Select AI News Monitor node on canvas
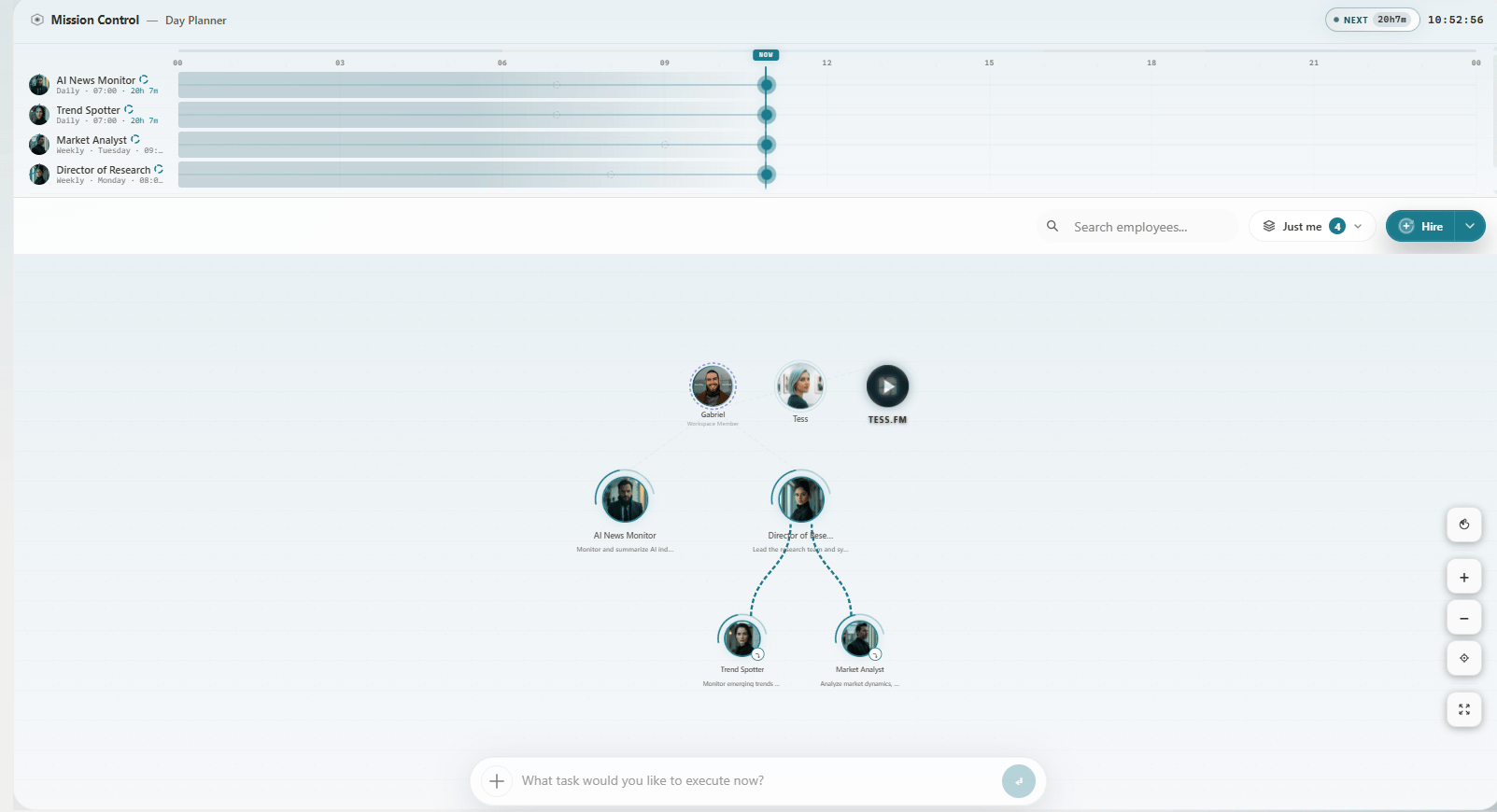Image resolution: width=1497 pixels, height=812 pixels. (x=625, y=498)
